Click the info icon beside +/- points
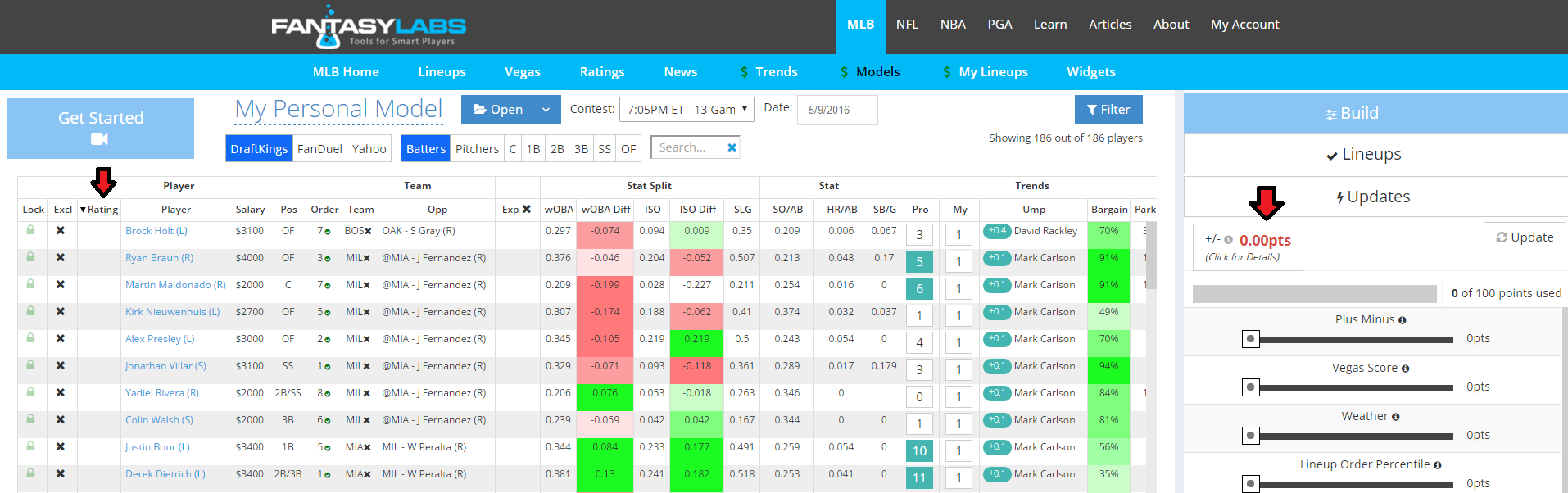Screen dimensions: 1568x493 (1228, 240)
